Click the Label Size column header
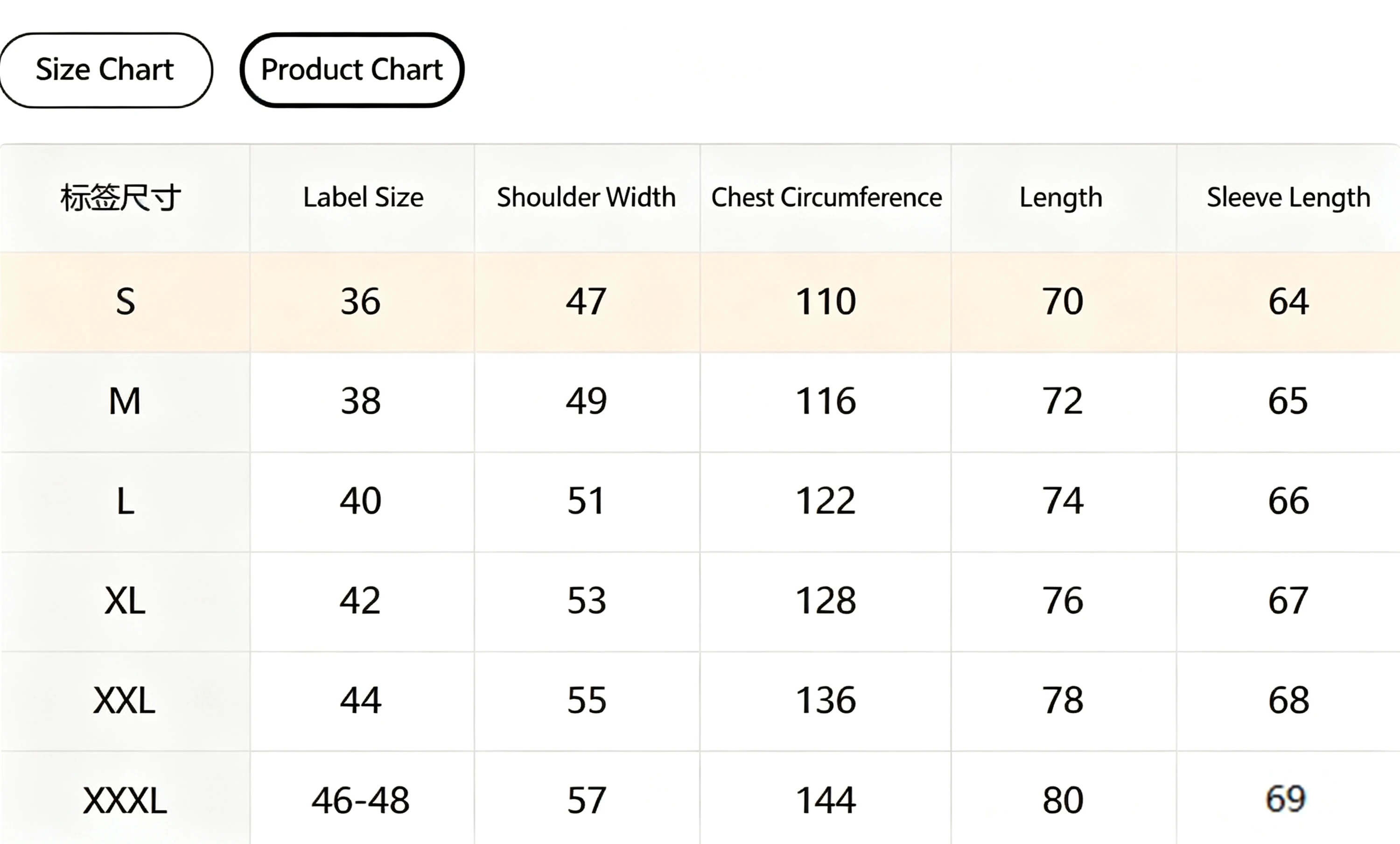The height and width of the screenshot is (844, 1400). point(363,198)
